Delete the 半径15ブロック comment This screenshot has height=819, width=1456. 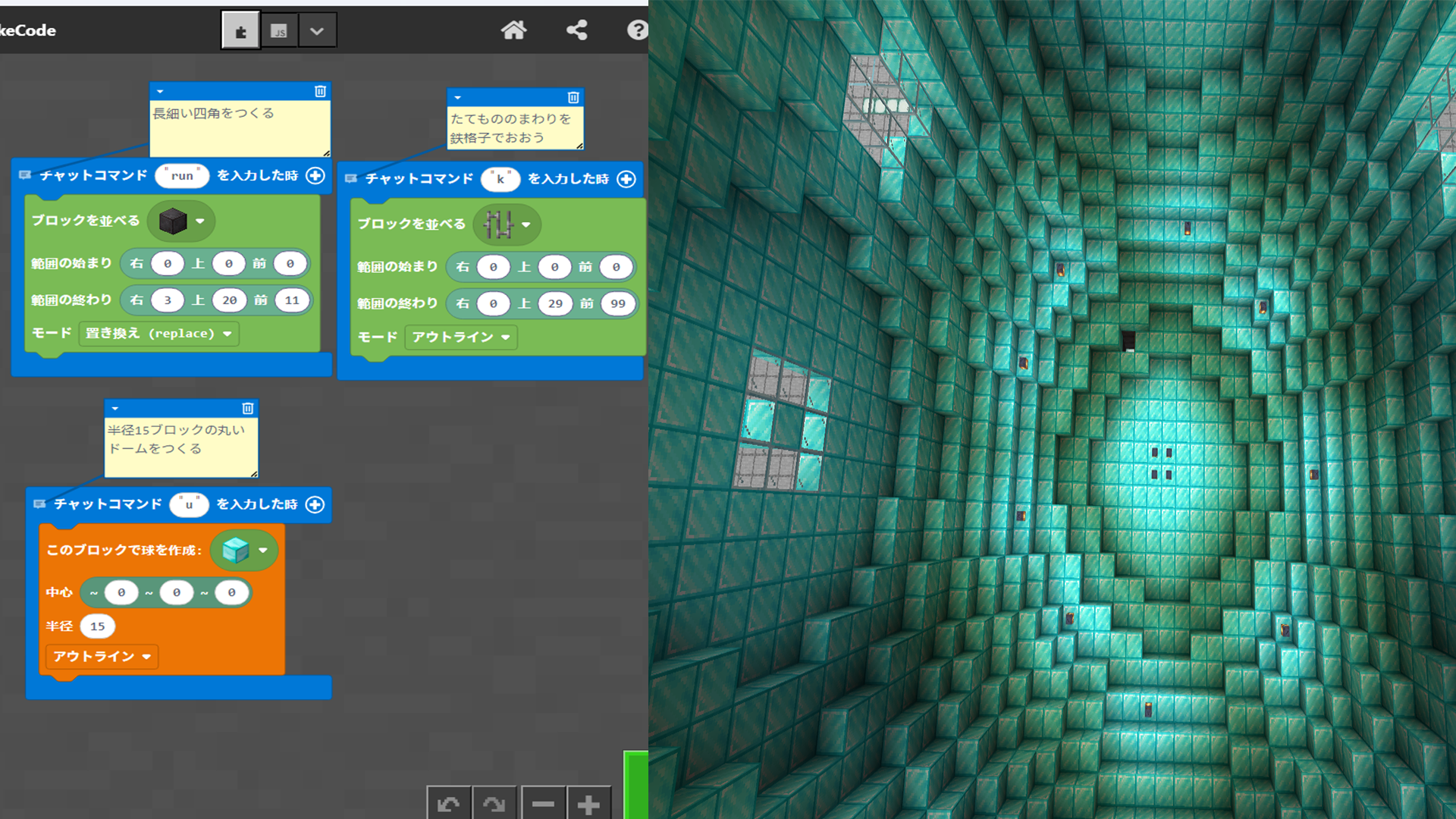pyautogui.click(x=247, y=408)
